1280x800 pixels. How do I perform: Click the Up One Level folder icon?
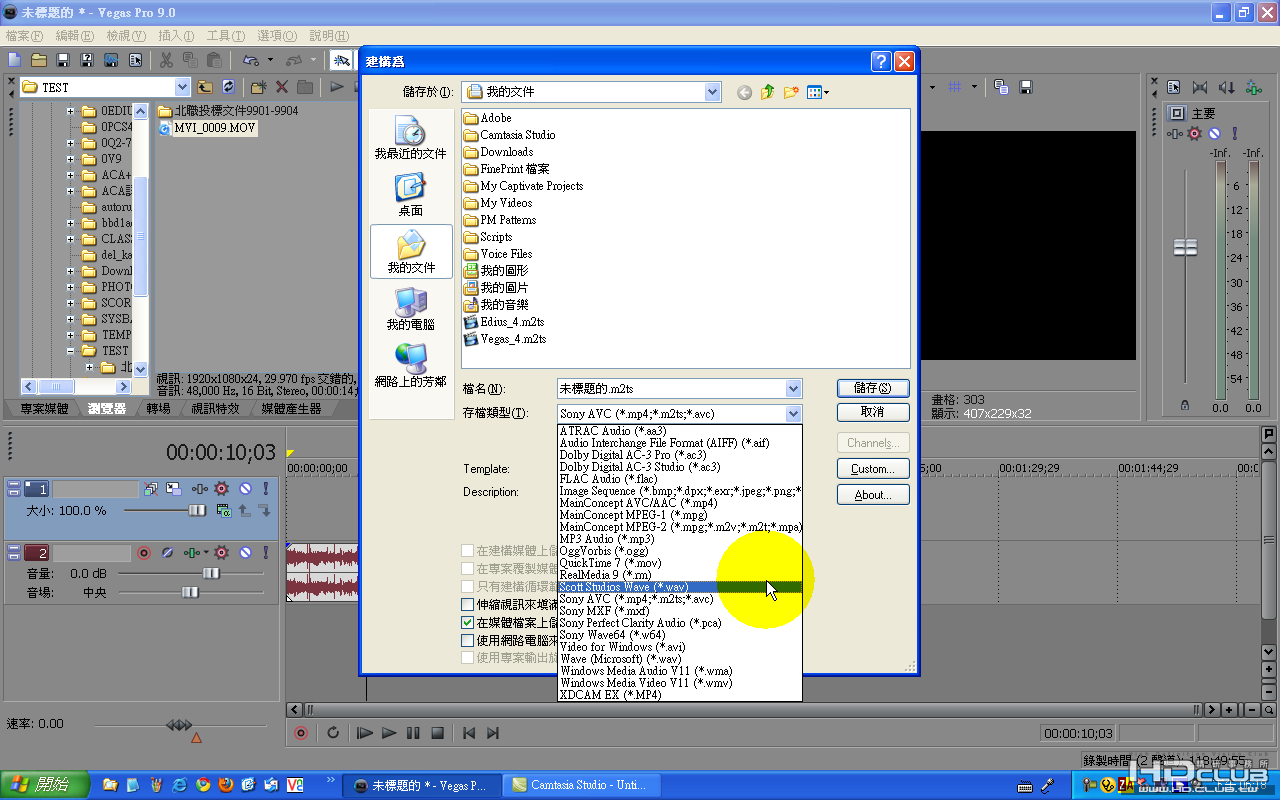coord(767,92)
